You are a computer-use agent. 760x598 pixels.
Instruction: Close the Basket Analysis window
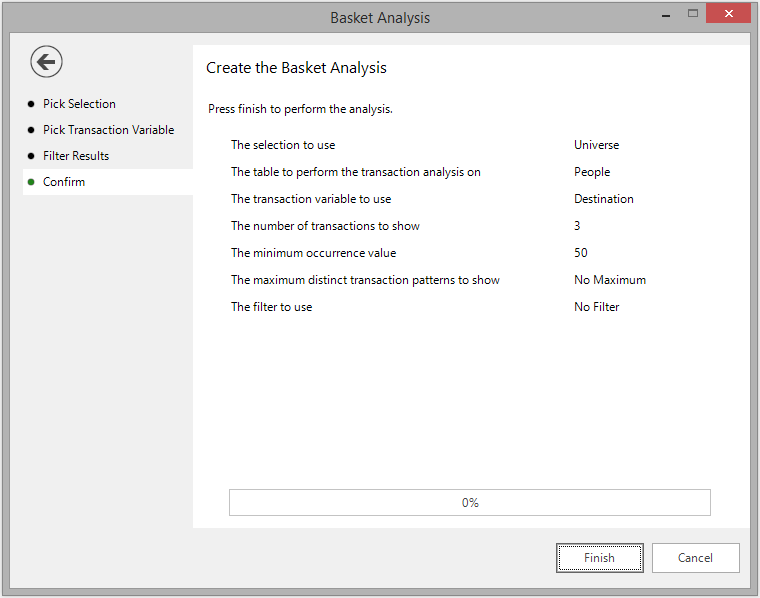click(x=728, y=14)
